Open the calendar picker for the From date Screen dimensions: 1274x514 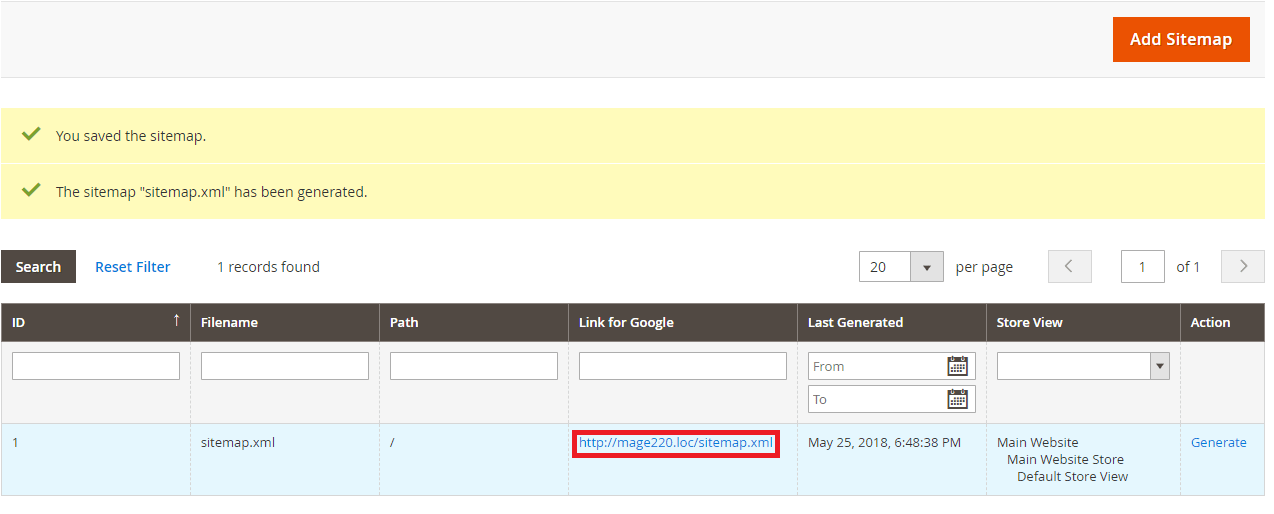click(x=957, y=366)
